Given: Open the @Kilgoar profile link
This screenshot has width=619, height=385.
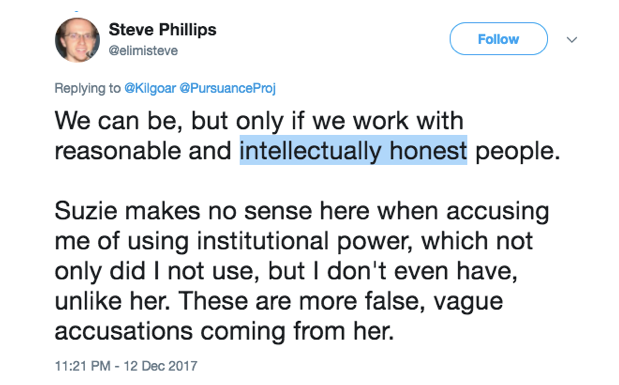Looking at the screenshot, I should tap(150, 88).
